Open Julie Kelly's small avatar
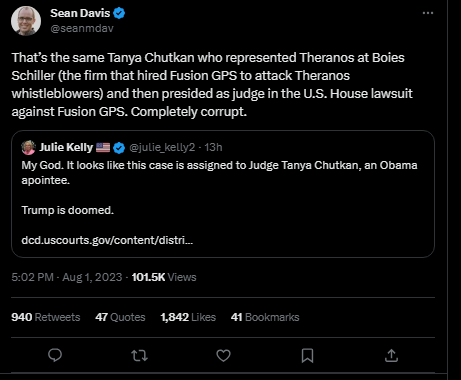 28,147
